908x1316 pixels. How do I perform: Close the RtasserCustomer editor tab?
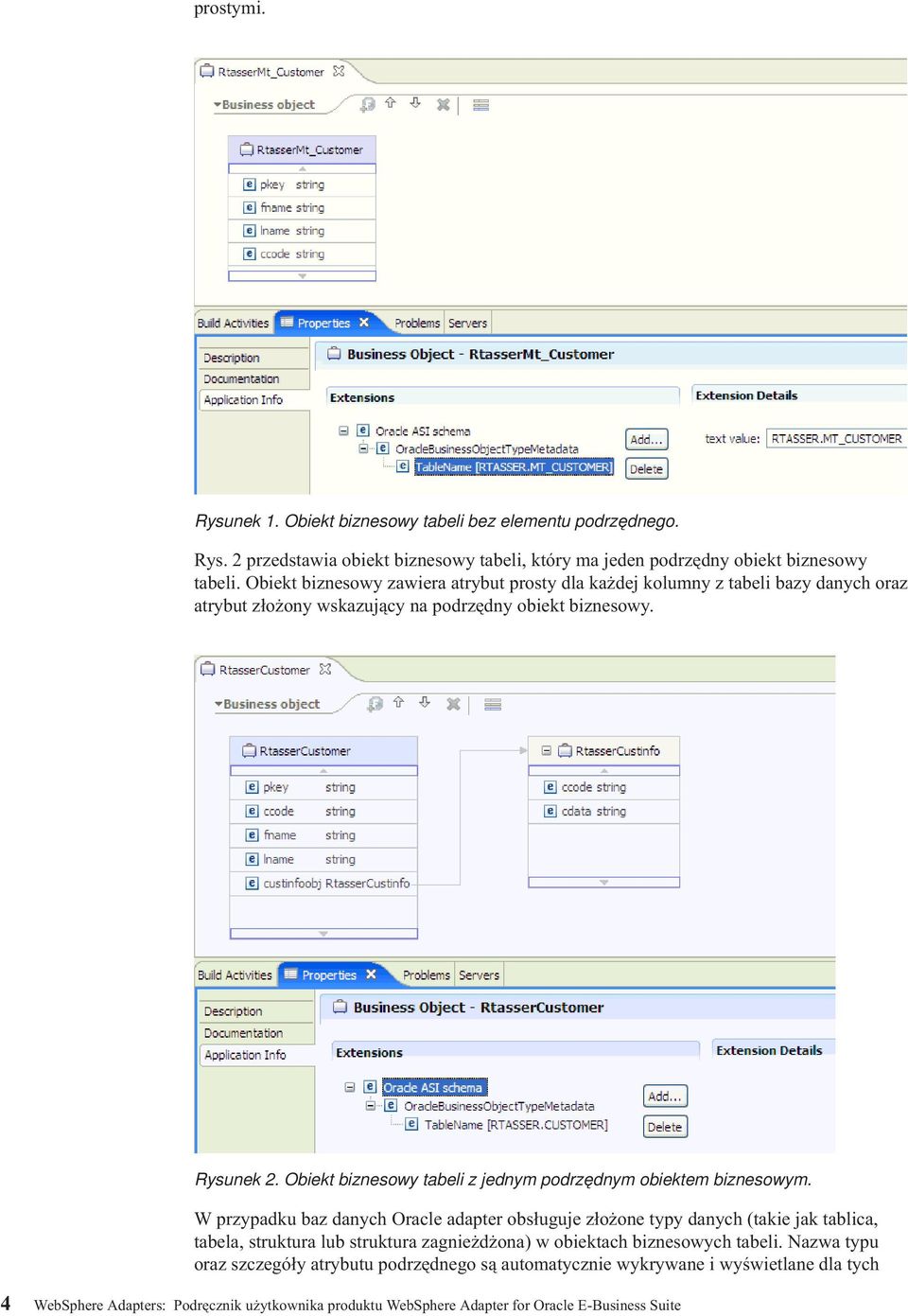click(x=325, y=669)
